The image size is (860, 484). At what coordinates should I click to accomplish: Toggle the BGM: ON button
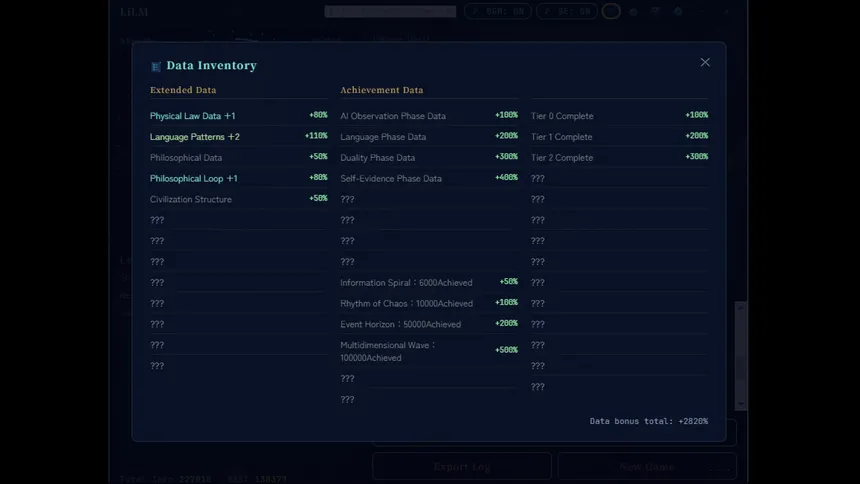click(x=498, y=11)
